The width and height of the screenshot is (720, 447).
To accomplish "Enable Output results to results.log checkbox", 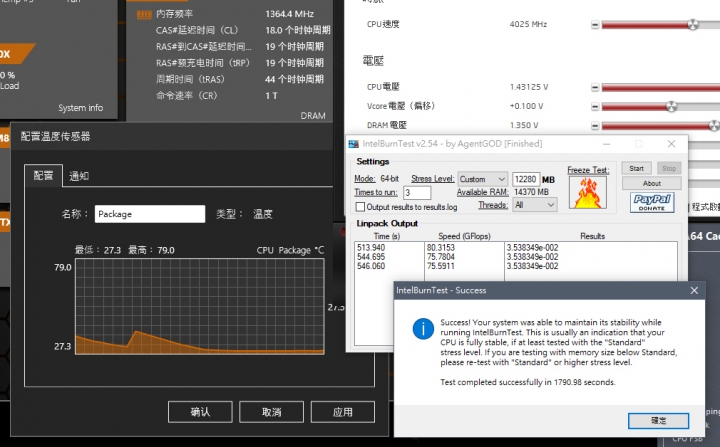I will point(360,207).
